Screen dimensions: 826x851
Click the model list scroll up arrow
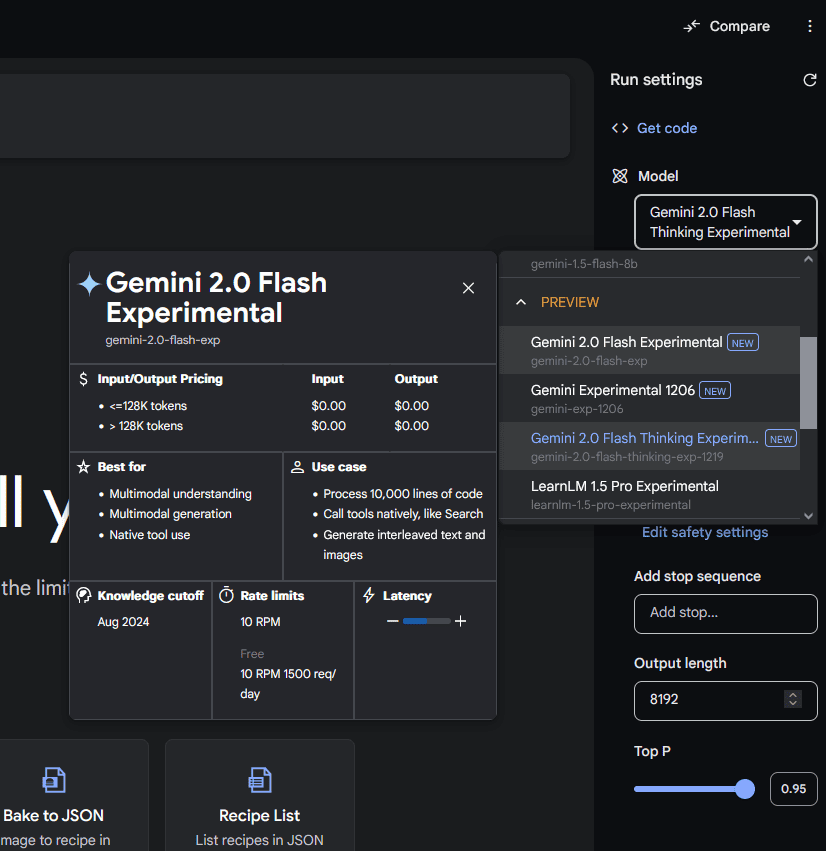tap(808, 259)
